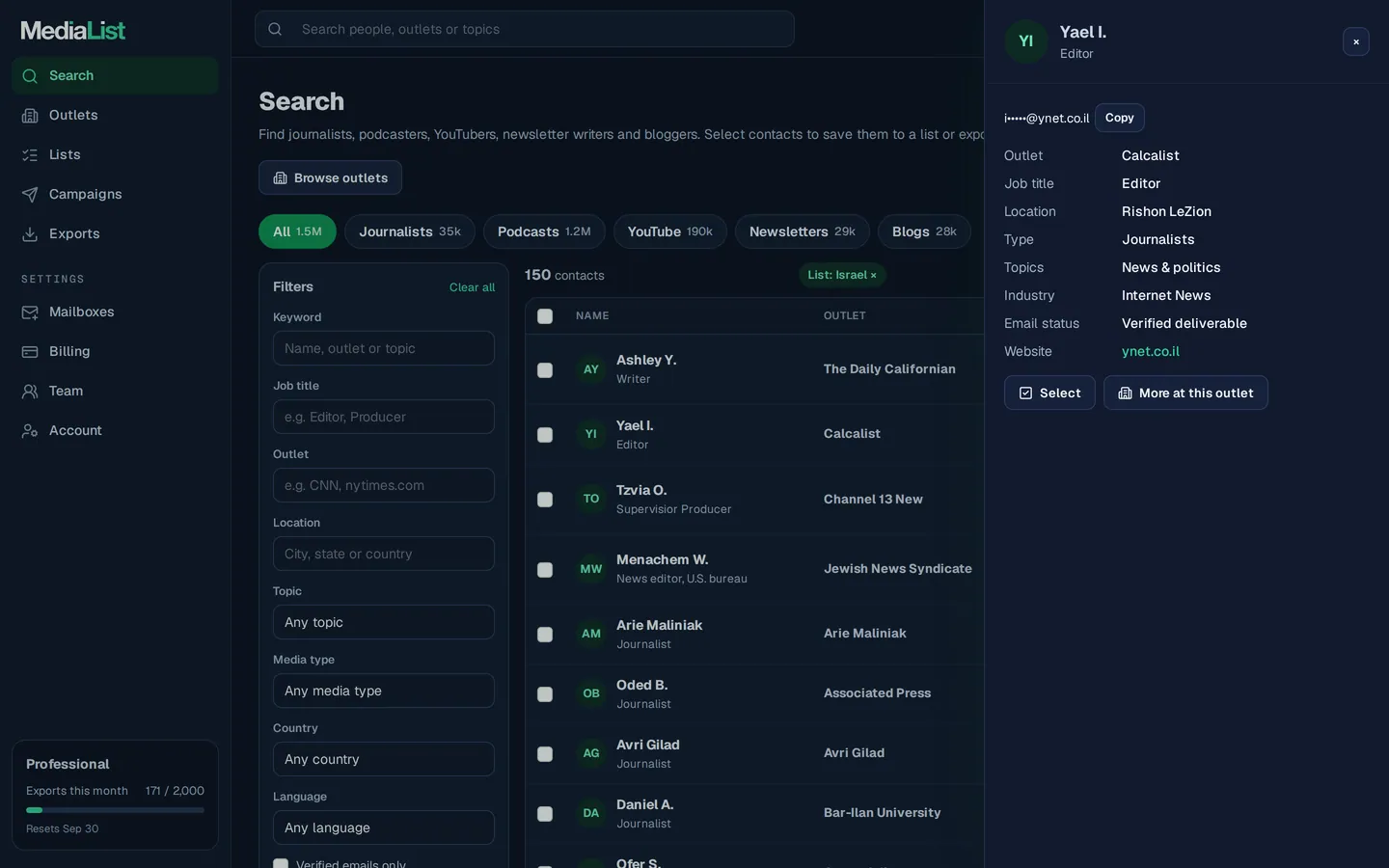Open the ynet.co.il website link
Viewport: 1389px width, 868px height.
point(1151,352)
